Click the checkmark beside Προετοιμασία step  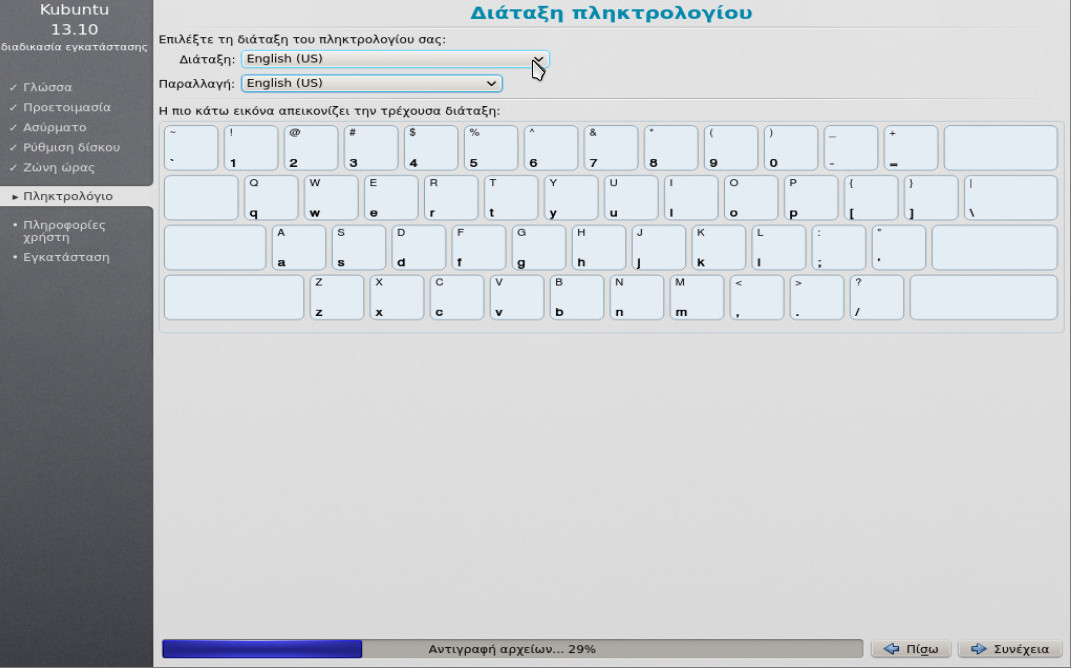click(x=13, y=107)
